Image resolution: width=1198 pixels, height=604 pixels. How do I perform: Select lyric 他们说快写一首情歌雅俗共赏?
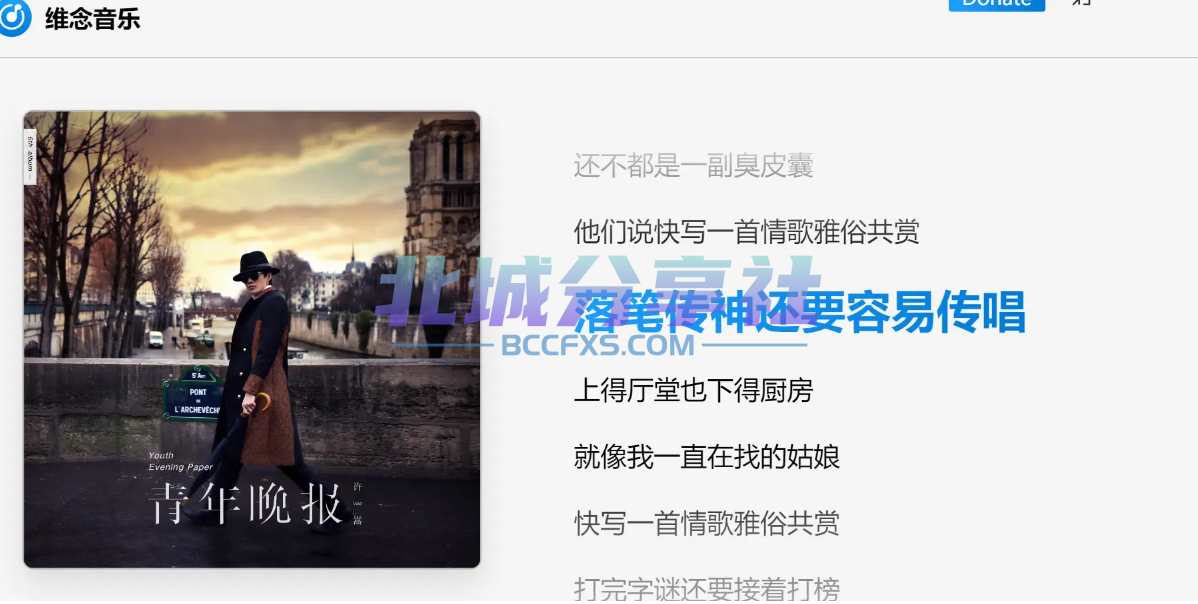746,231
